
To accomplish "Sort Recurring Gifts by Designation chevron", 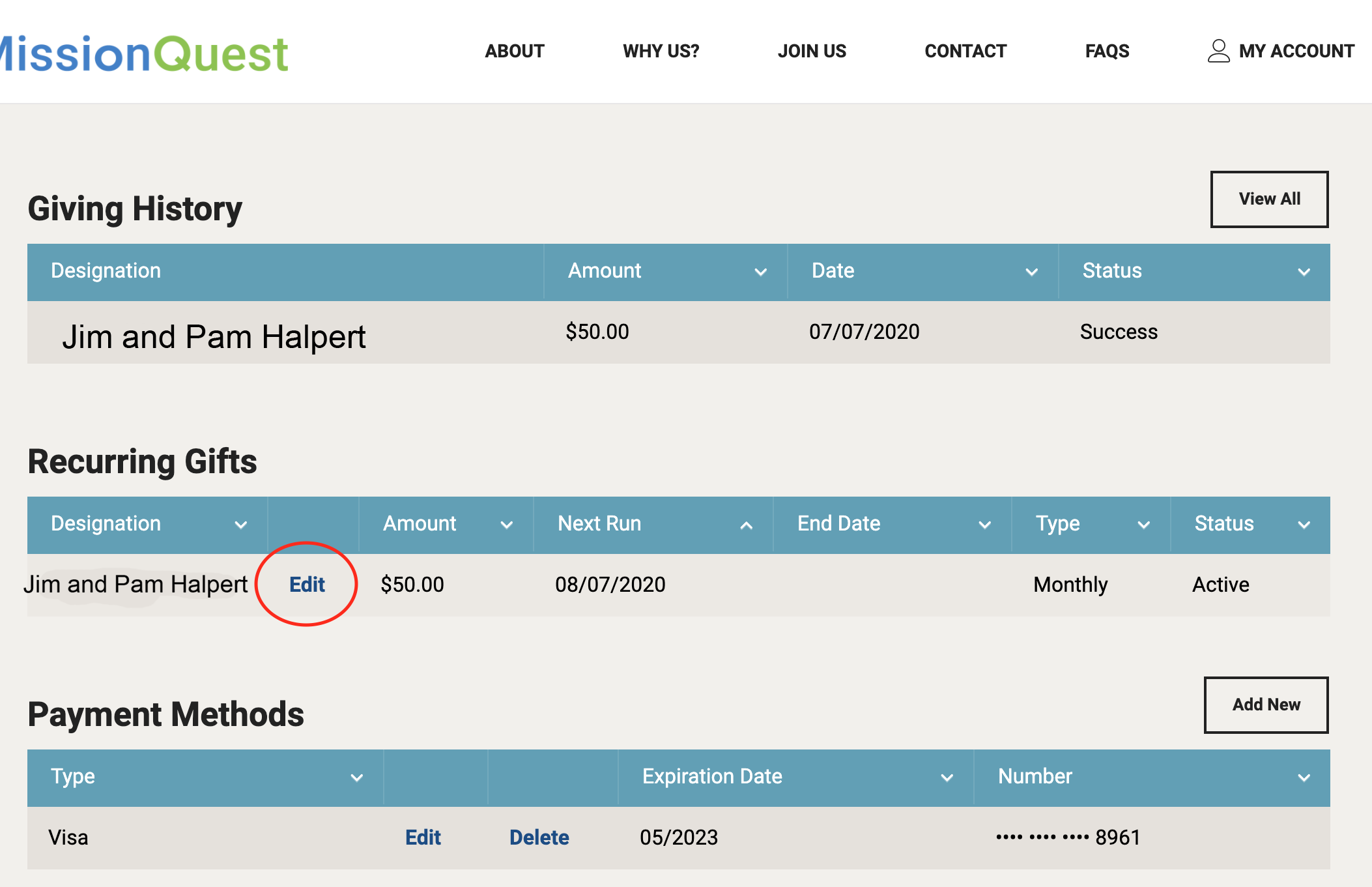I will (241, 525).
